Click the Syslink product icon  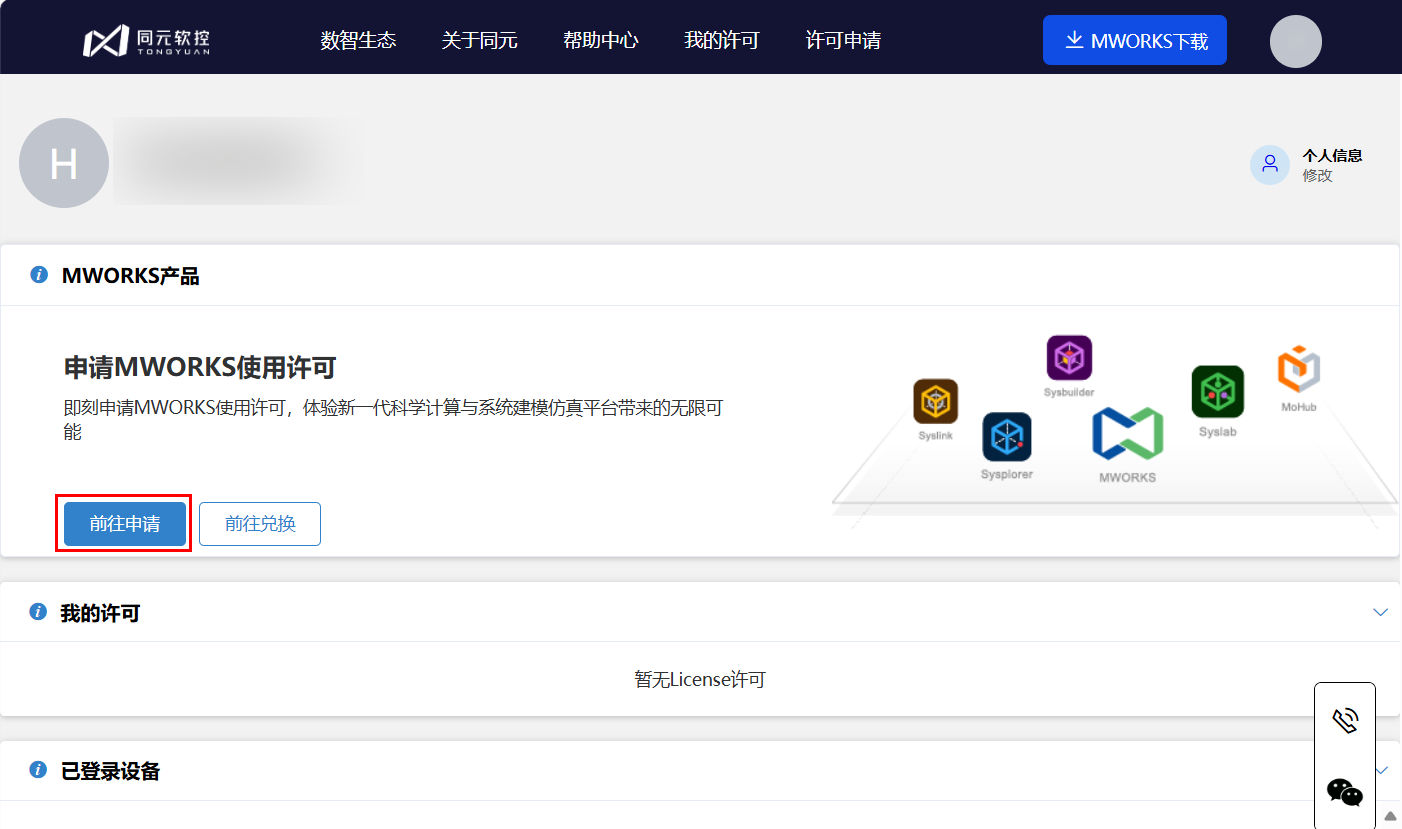pyautogui.click(x=935, y=402)
